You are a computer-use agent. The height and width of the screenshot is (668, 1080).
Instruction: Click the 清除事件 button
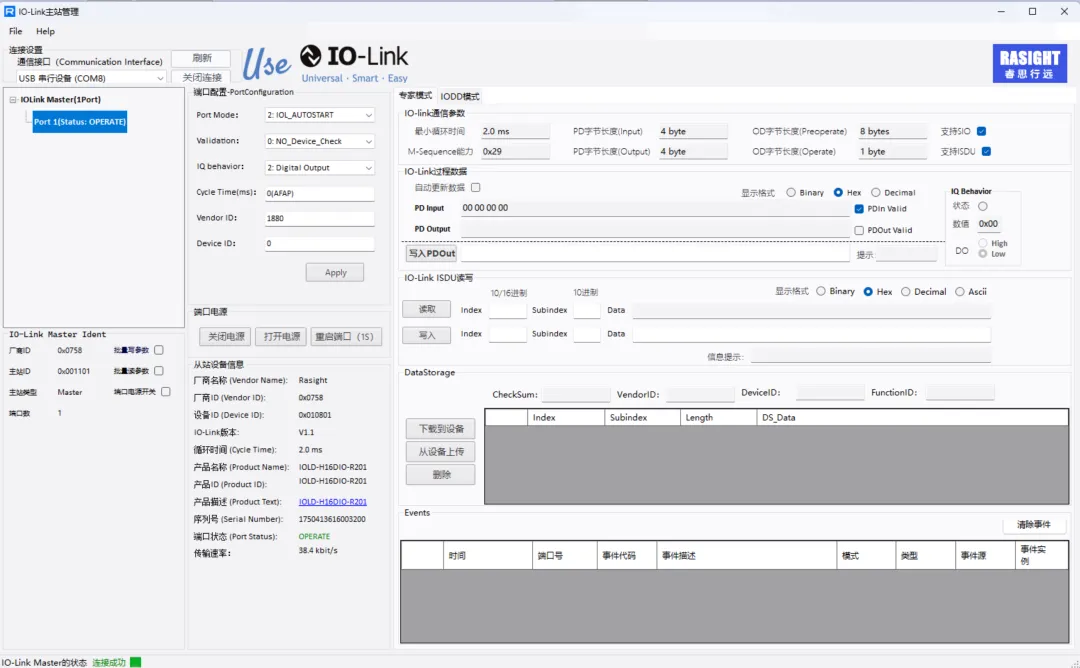pos(1034,525)
